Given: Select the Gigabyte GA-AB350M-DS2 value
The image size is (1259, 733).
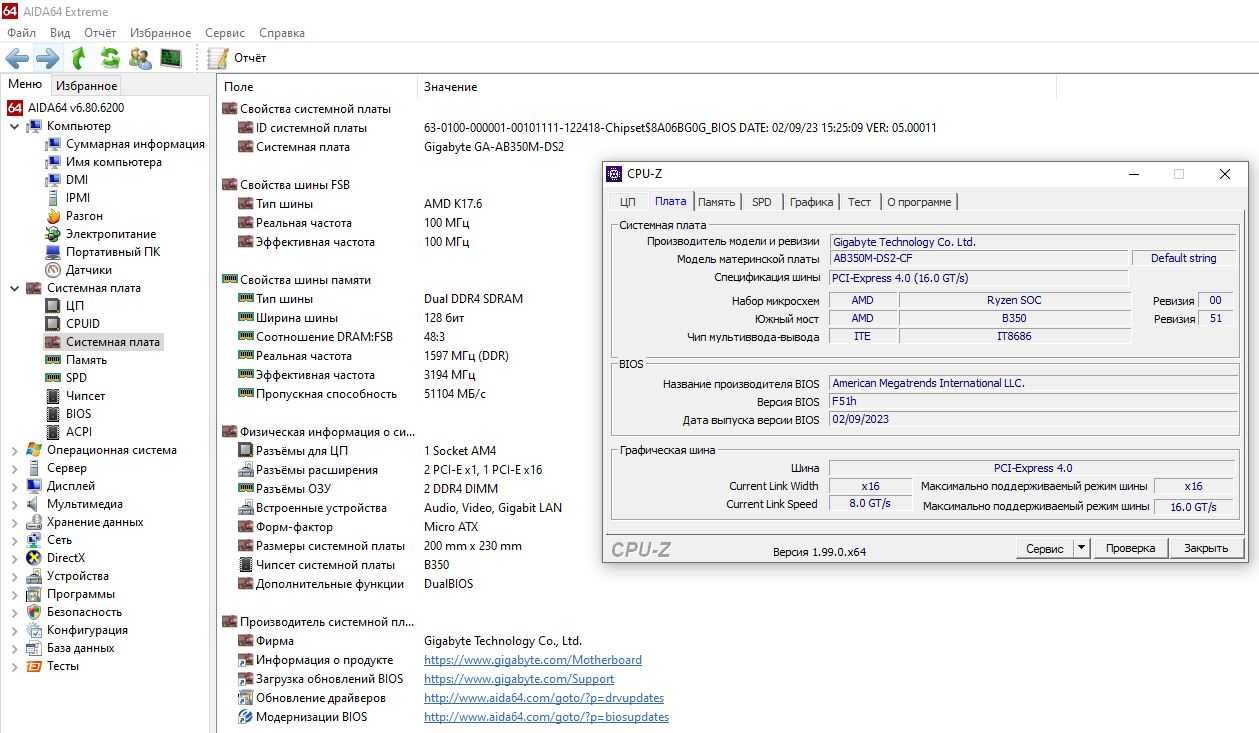Looking at the screenshot, I should pos(494,147).
